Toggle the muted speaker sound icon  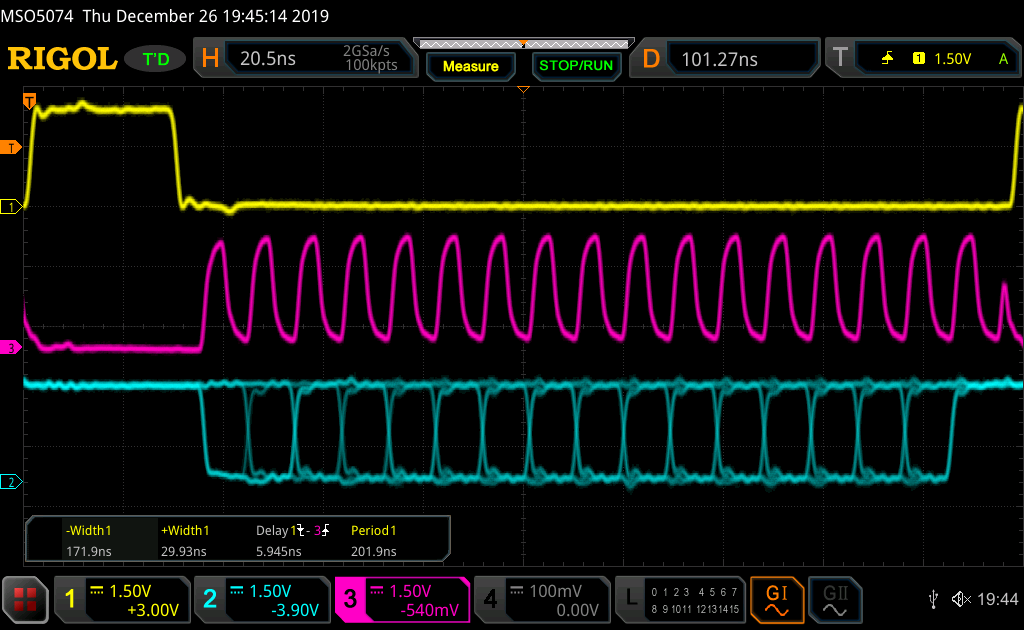click(961, 599)
